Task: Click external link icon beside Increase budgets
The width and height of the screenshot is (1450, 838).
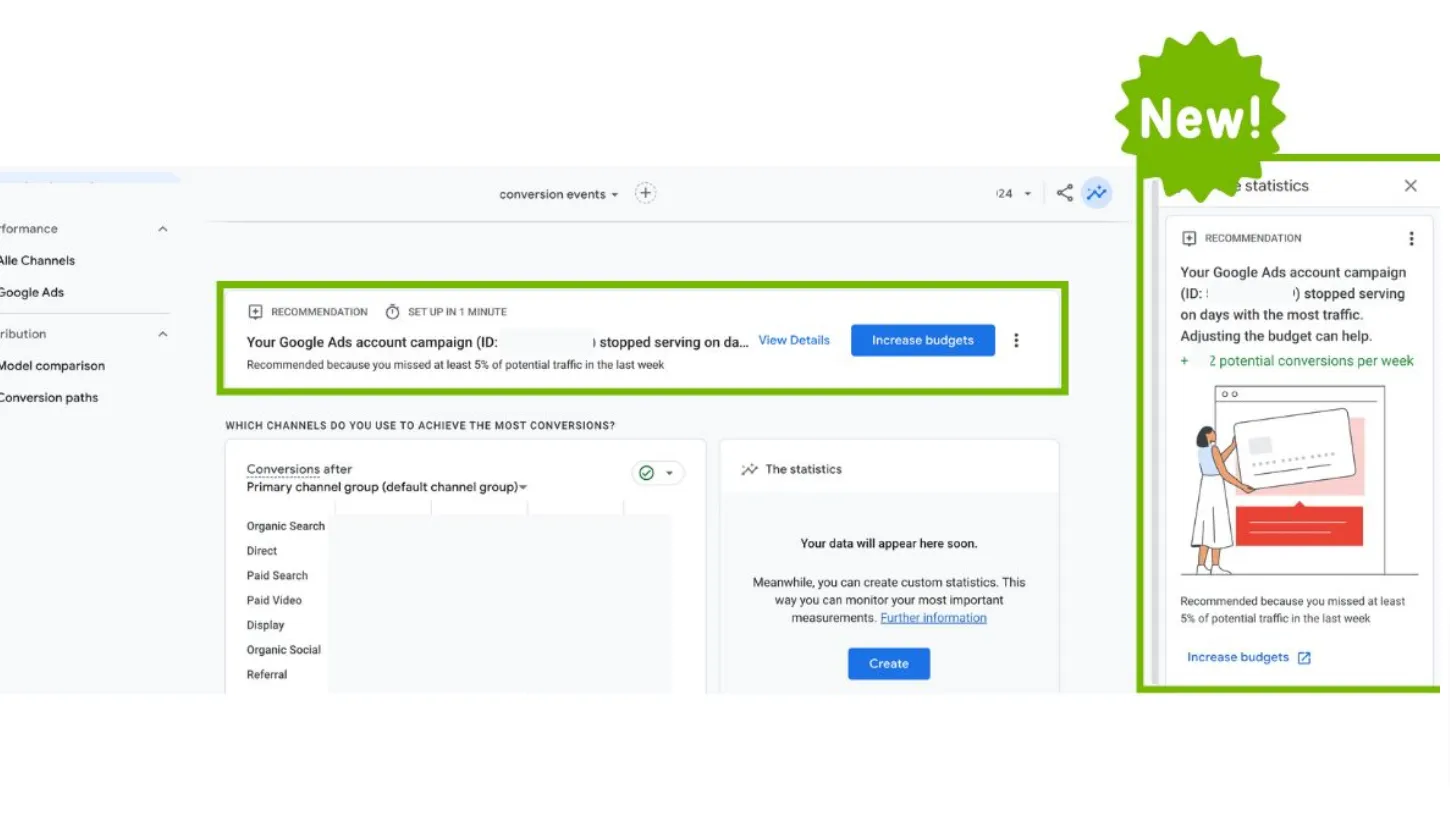Action: tap(1304, 658)
